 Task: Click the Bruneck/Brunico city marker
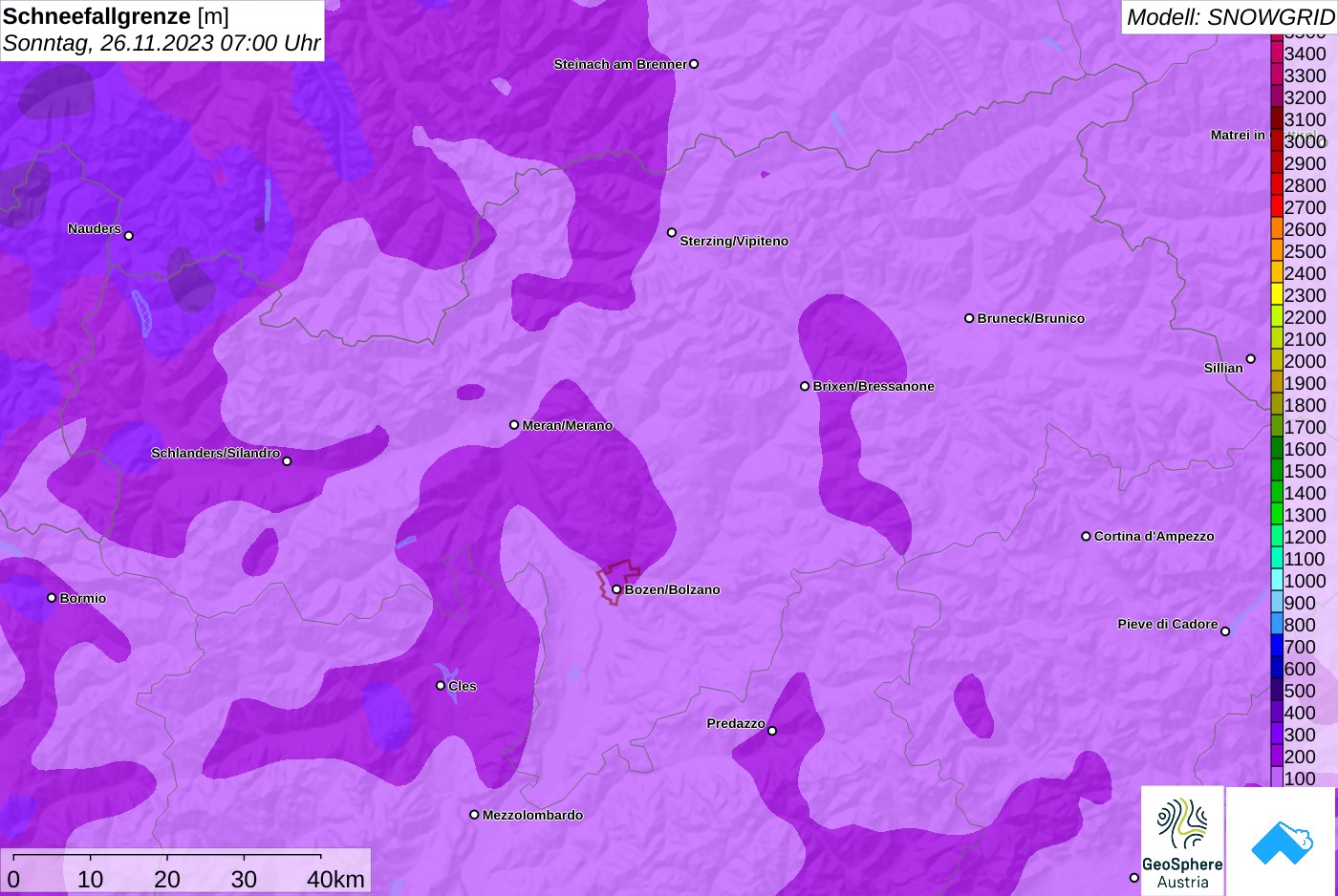point(969,318)
